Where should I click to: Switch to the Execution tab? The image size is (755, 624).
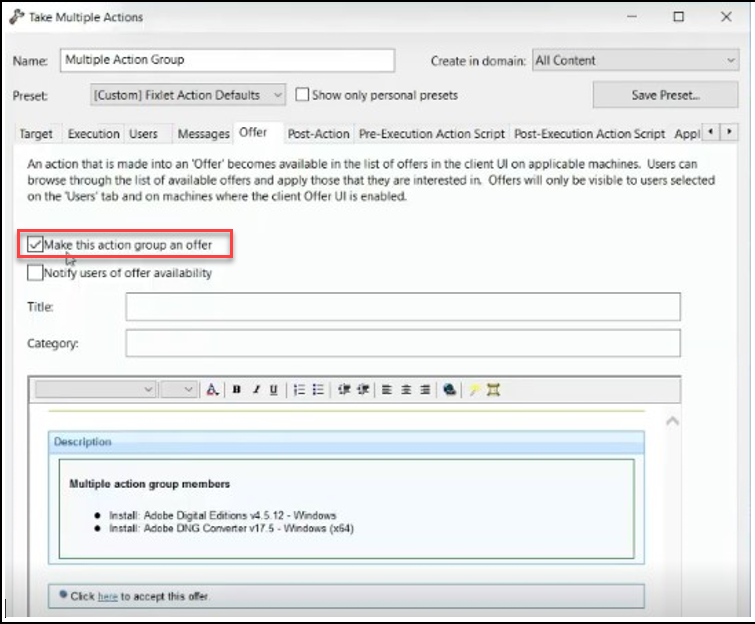(93, 134)
